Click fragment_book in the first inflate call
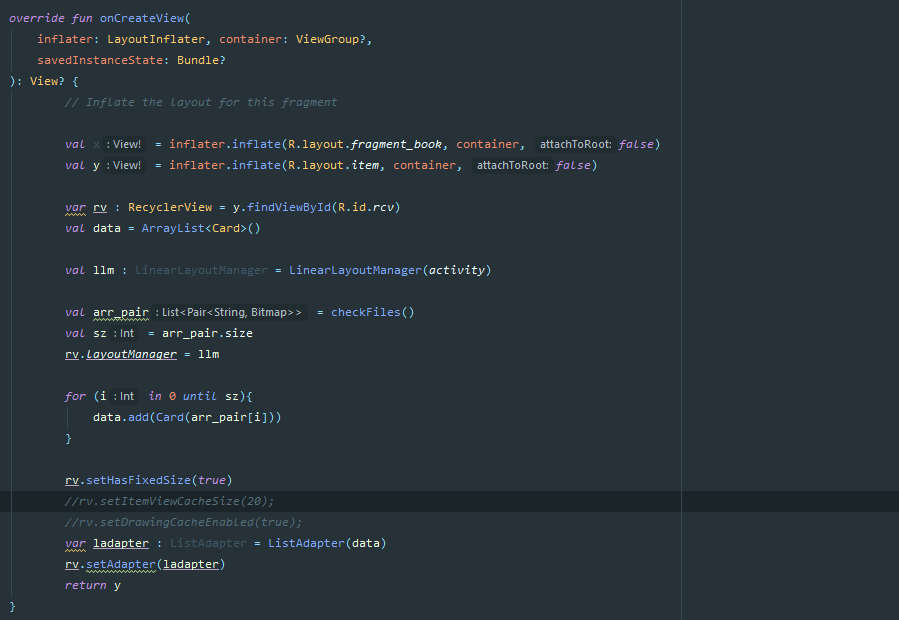Screen dimensions: 899x620 point(396,145)
